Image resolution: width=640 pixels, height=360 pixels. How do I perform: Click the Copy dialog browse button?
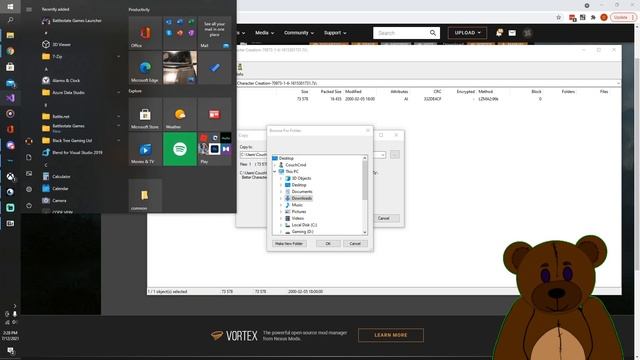click(x=395, y=155)
